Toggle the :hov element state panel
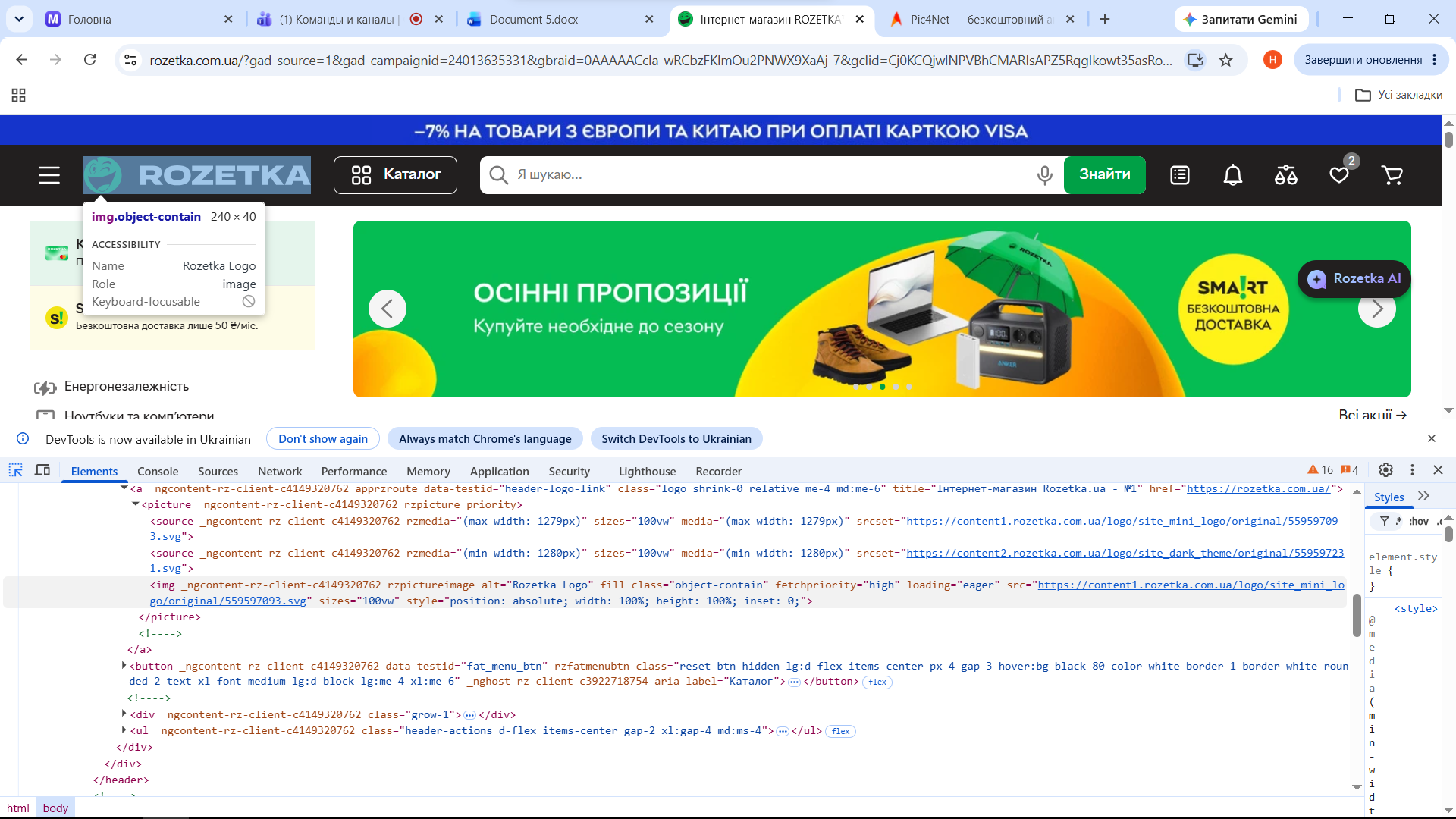This screenshot has height=819, width=1456. pyautogui.click(x=1418, y=521)
